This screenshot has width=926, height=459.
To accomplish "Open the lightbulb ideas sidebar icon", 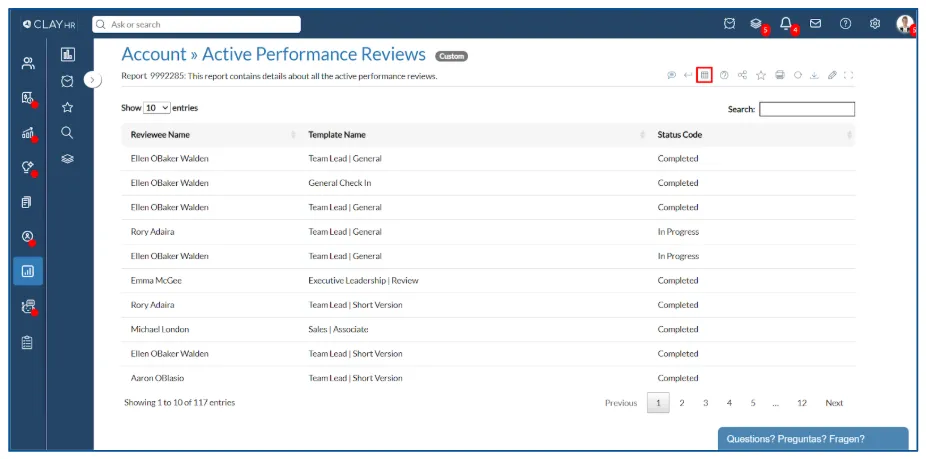I will pos(28,167).
